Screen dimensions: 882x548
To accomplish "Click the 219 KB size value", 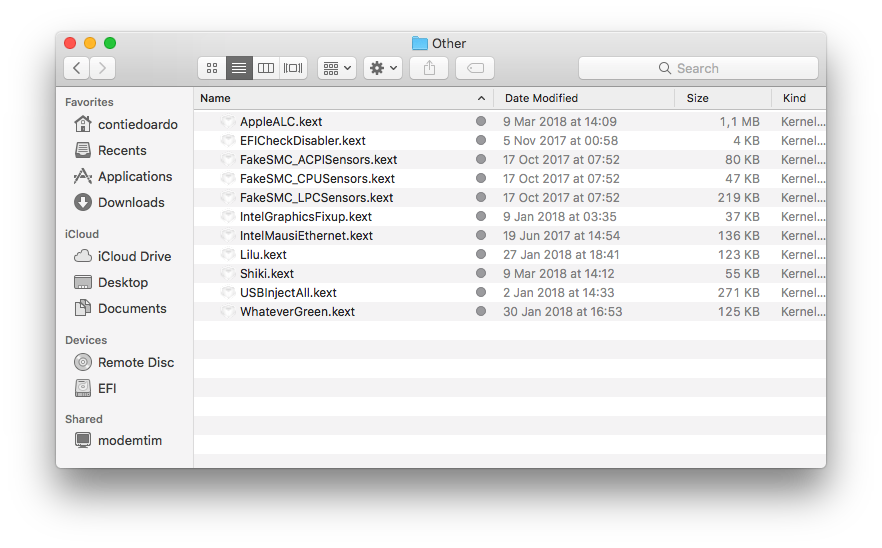I will coord(739,197).
